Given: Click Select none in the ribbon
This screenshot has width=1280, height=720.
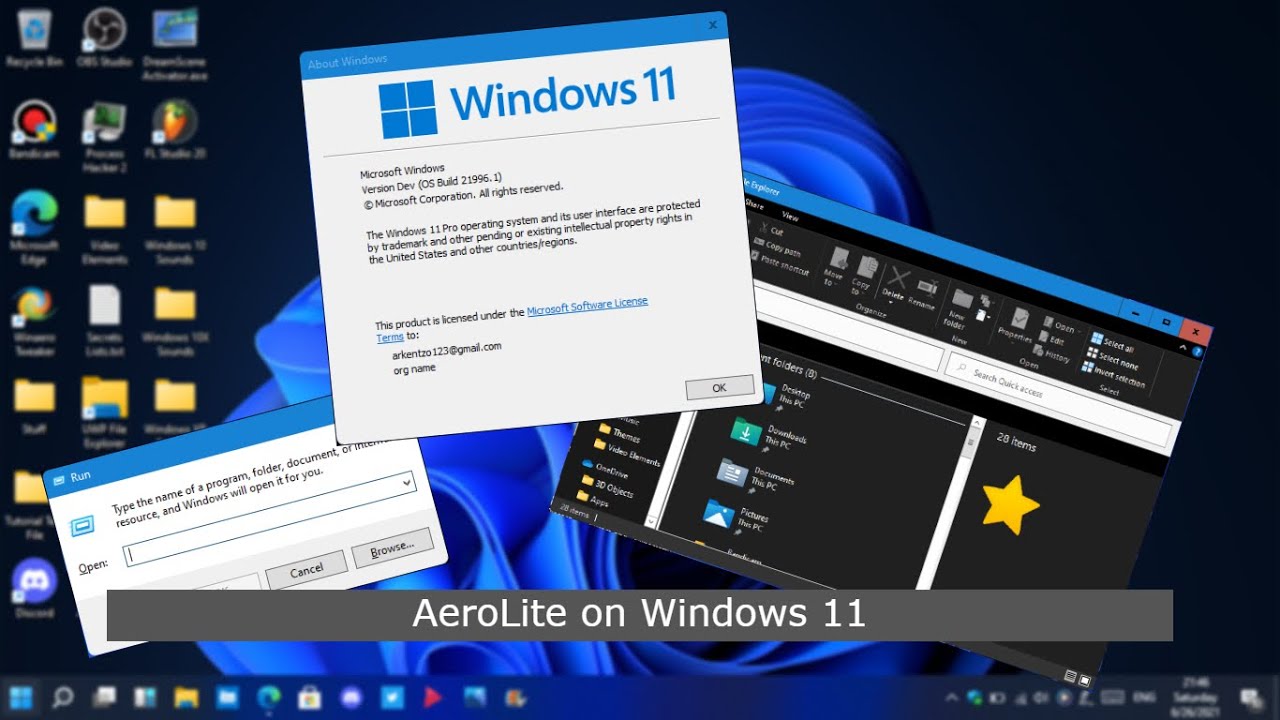Looking at the screenshot, I should point(1112,359).
